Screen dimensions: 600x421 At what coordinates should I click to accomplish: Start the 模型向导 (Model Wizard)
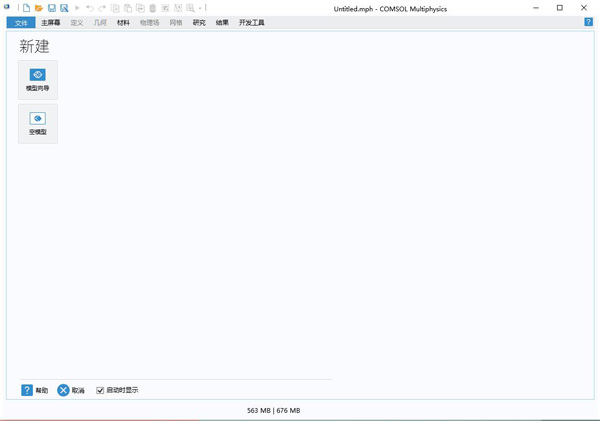click(38, 80)
